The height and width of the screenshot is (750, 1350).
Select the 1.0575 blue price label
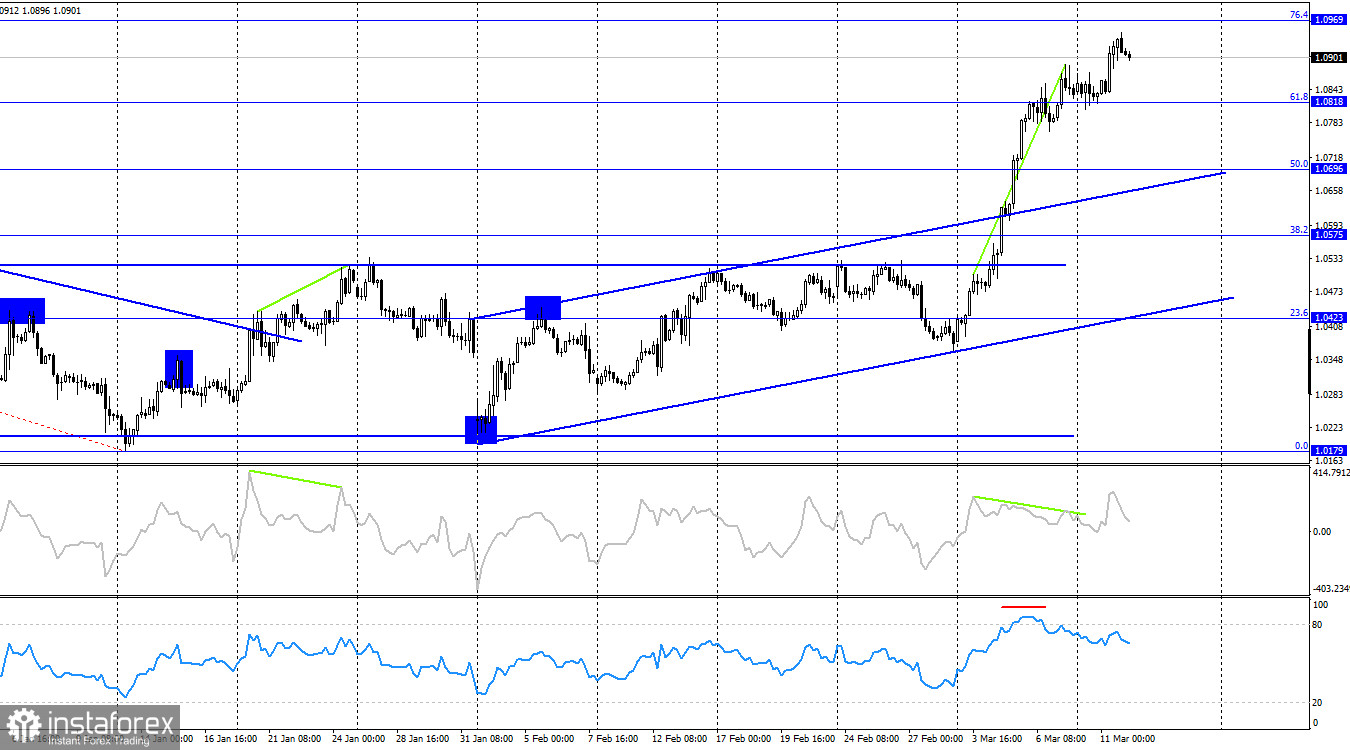click(1328, 235)
